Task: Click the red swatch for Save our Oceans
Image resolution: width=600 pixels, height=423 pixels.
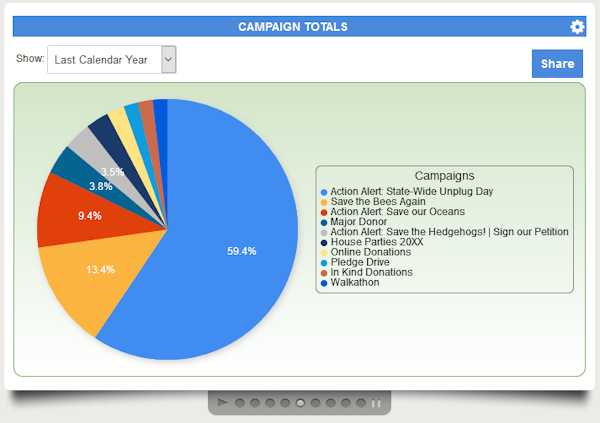Action: 323,211
